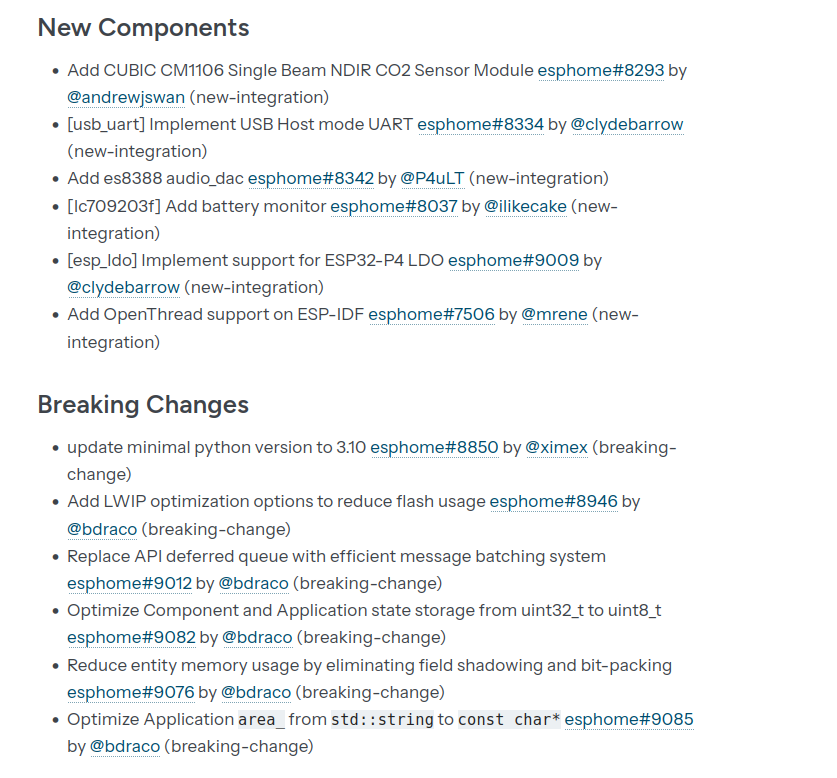The height and width of the screenshot is (778, 837).
Task: Open esphome#9082 state storage link
Action: click(x=131, y=638)
